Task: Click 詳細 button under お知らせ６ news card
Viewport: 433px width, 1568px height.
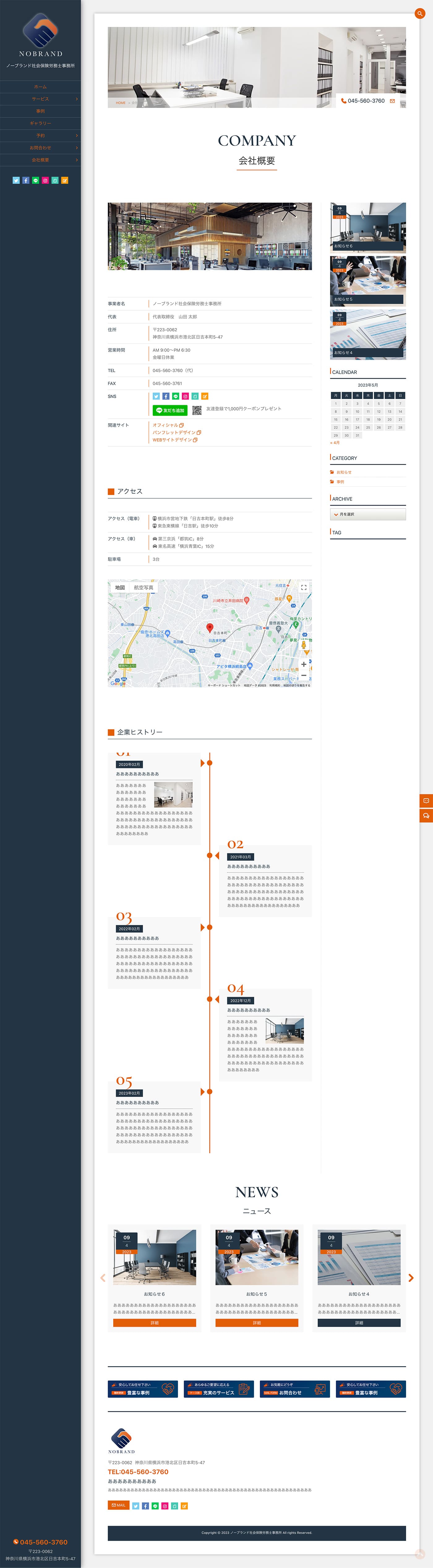Action: pyautogui.click(x=155, y=1323)
